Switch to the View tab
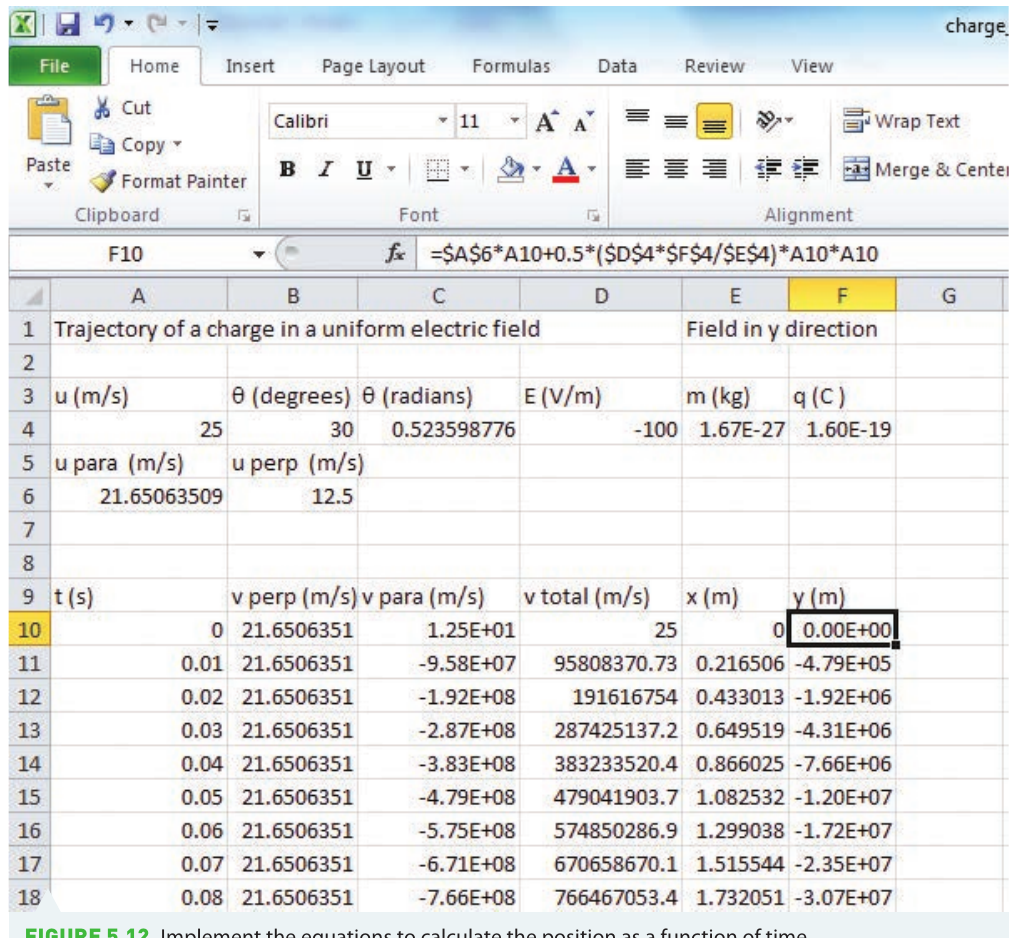The width and height of the screenshot is (1017, 938). pos(812,66)
